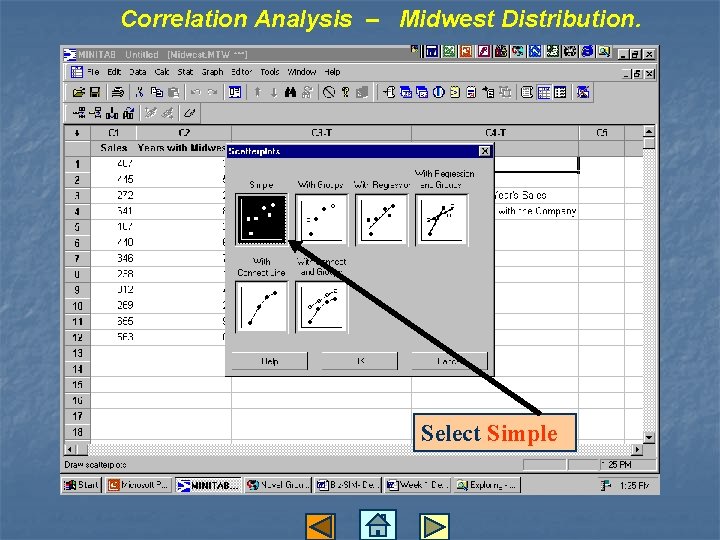Click the horizontal scroll left arrow
This screenshot has height=540, width=720.
[x=70, y=449]
